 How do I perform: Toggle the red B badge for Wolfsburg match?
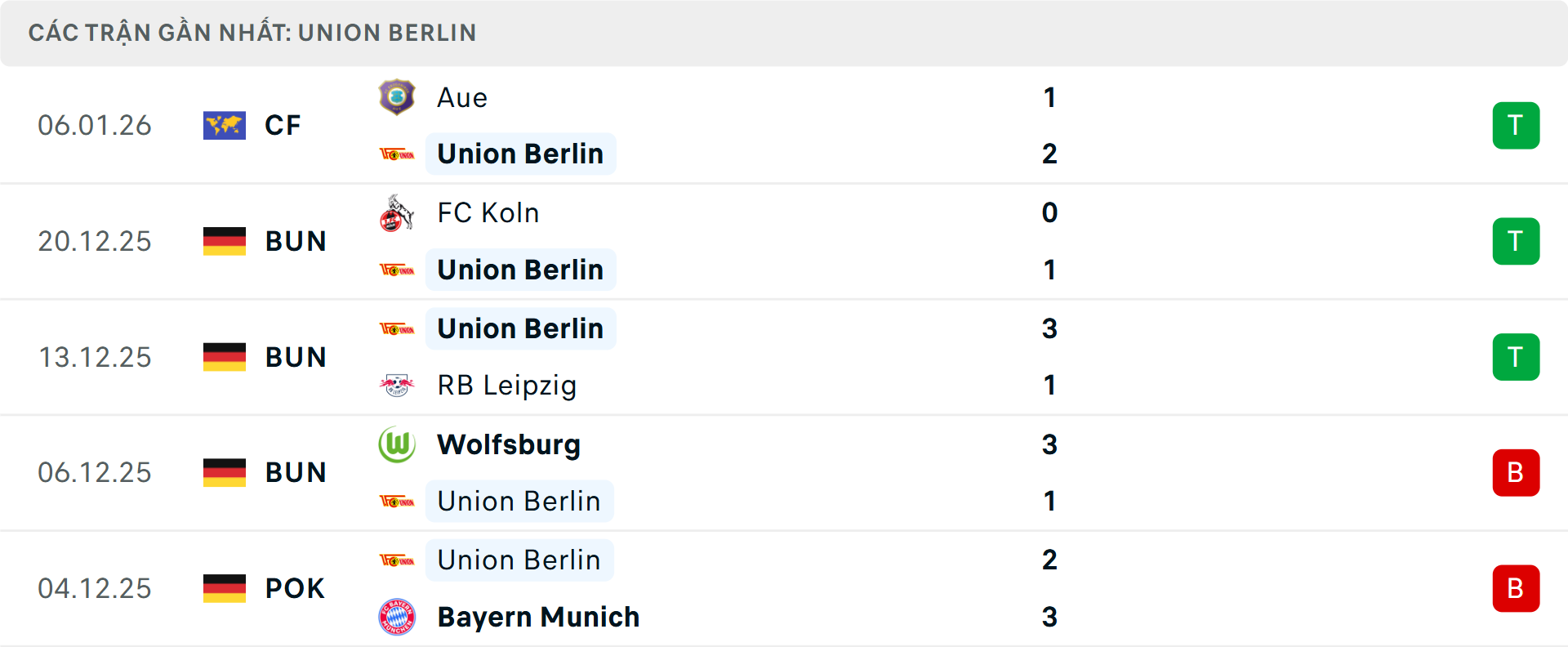coord(1517,472)
